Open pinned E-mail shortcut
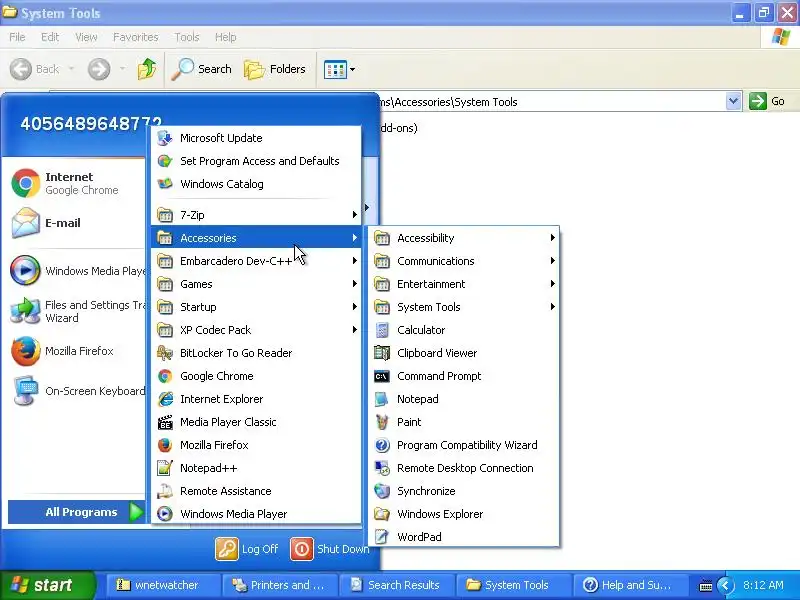The height and width of the screenshot is (600, 800). click(77, 223)
